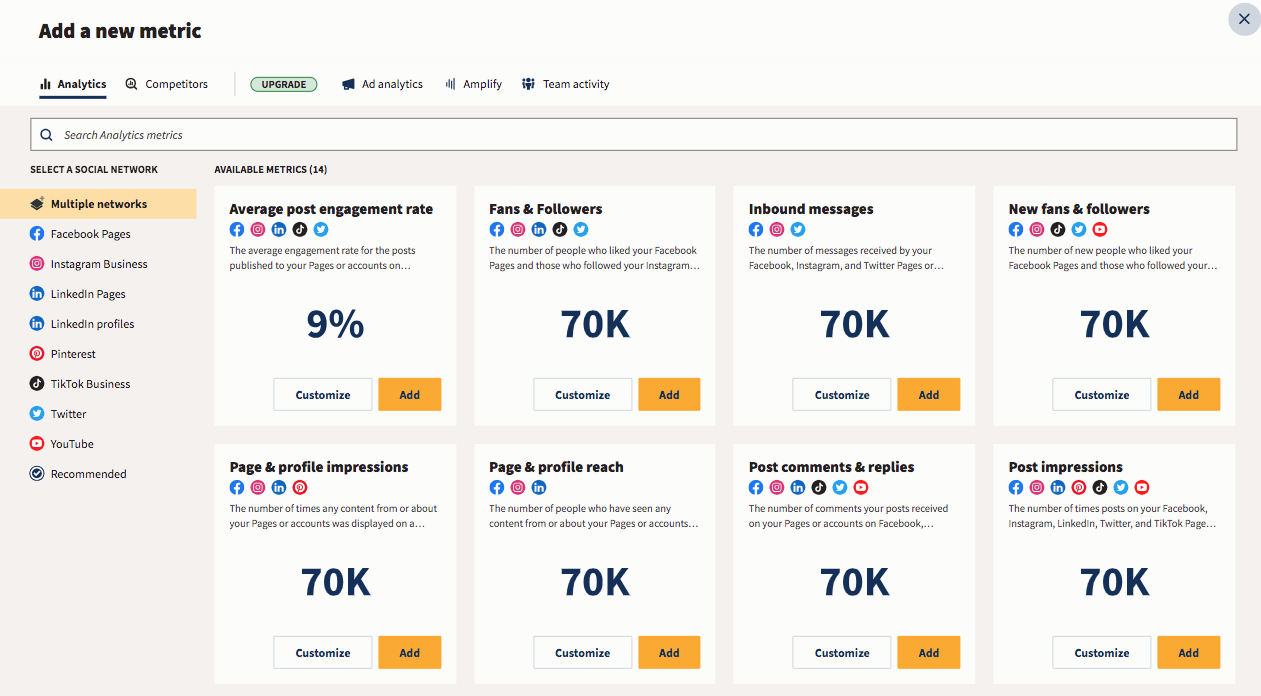Open the Team activity tab
1261x696 pixels.
565,84
